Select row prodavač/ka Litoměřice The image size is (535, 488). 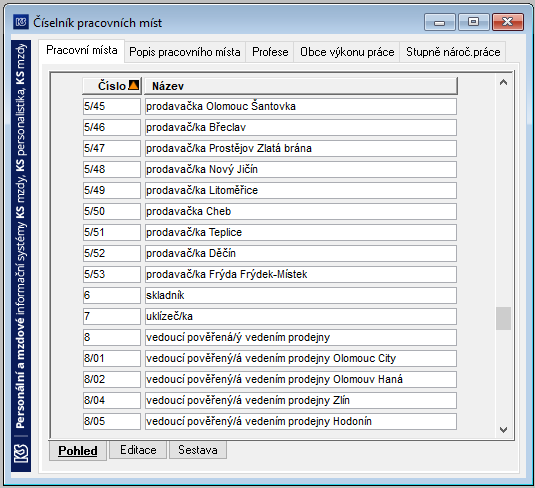301,190
